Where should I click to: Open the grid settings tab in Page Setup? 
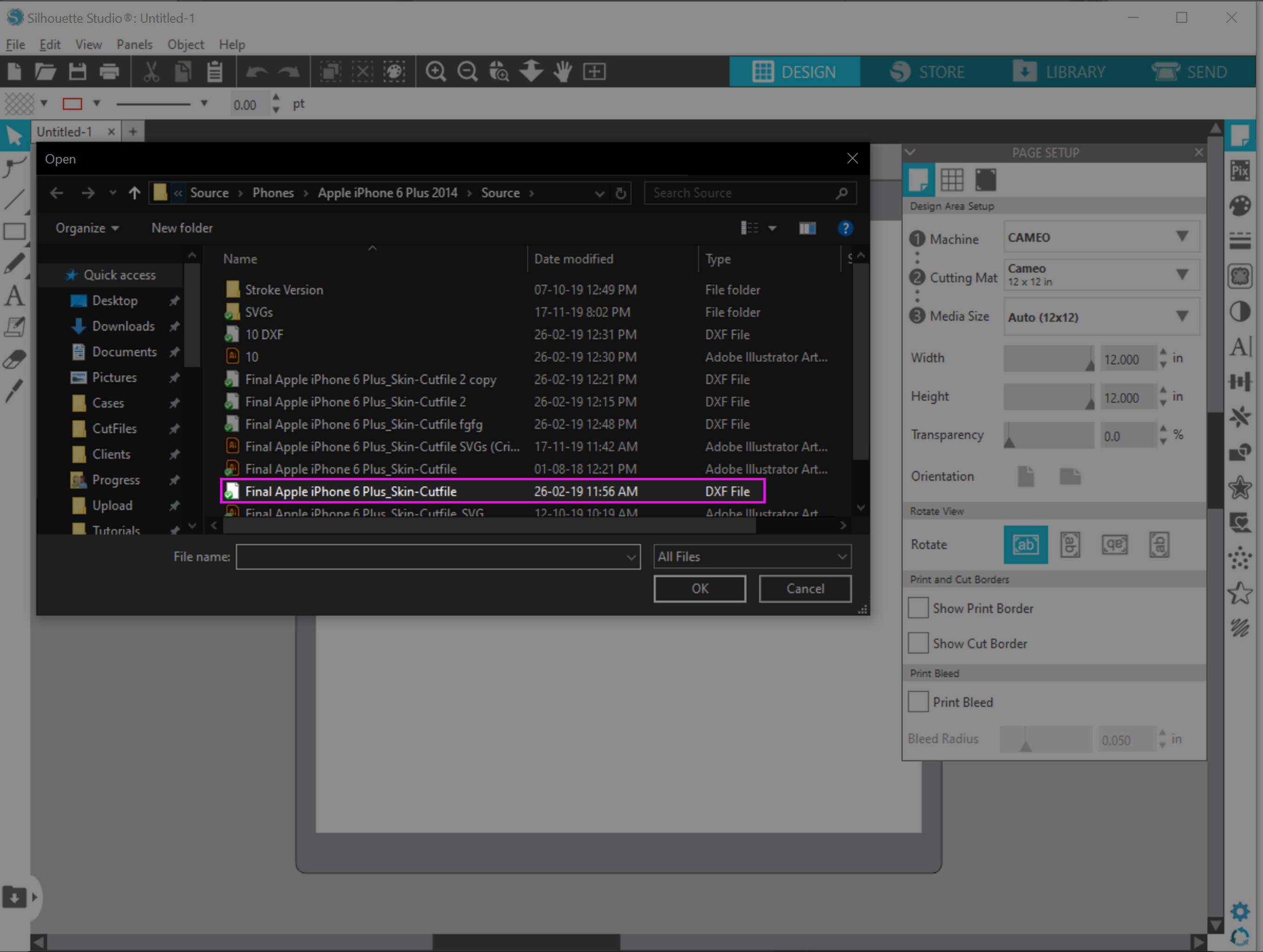coord(952,180)
